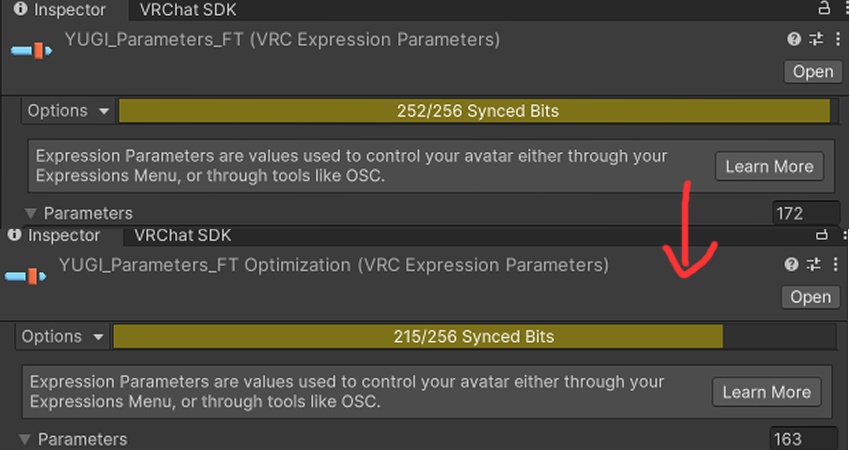The image size is (850, 450).
Task: Click the FT Optimization asset type icon
Action: [26, 275]
